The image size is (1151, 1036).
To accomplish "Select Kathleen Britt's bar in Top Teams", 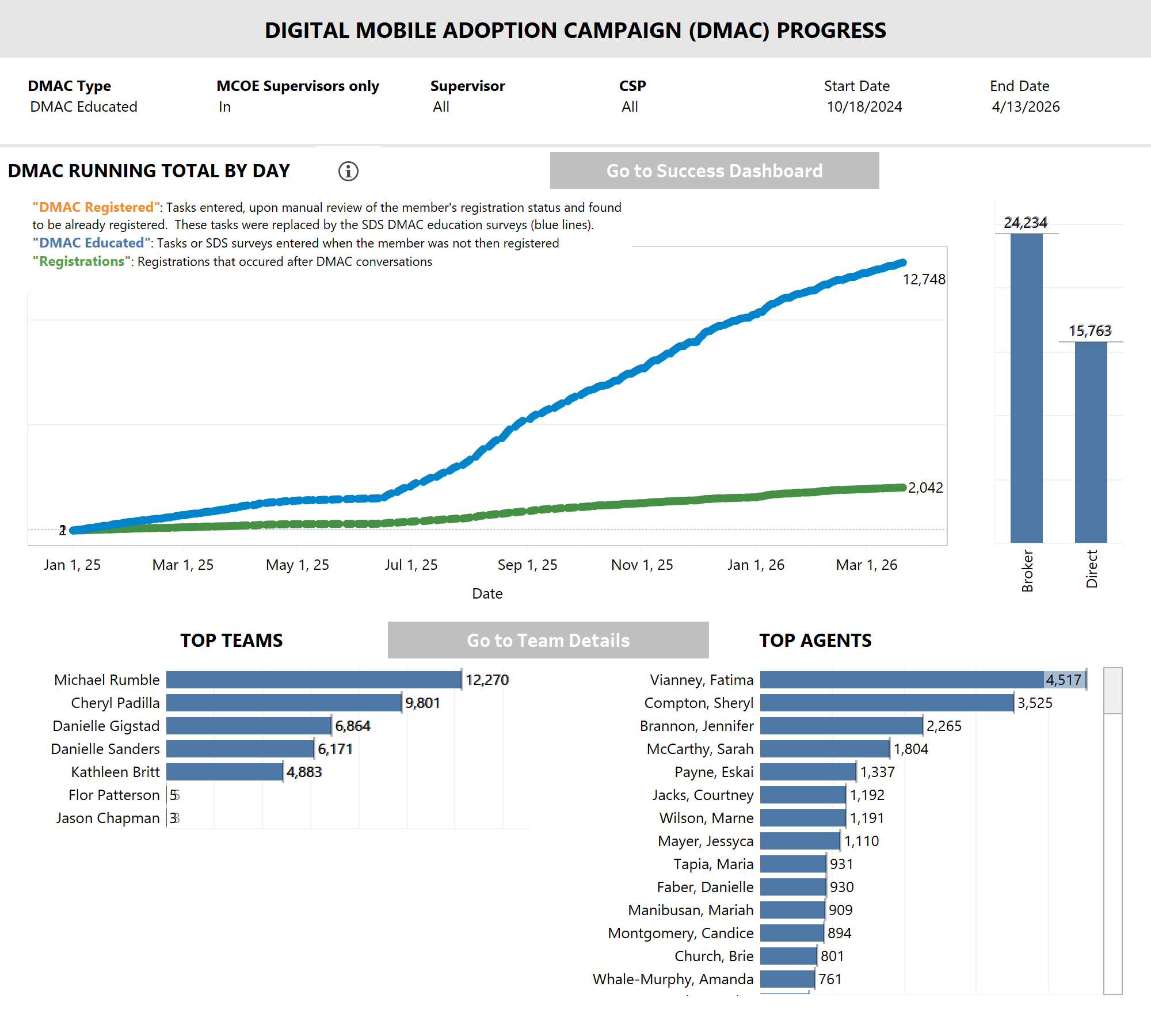I will [x=224, y=772].
